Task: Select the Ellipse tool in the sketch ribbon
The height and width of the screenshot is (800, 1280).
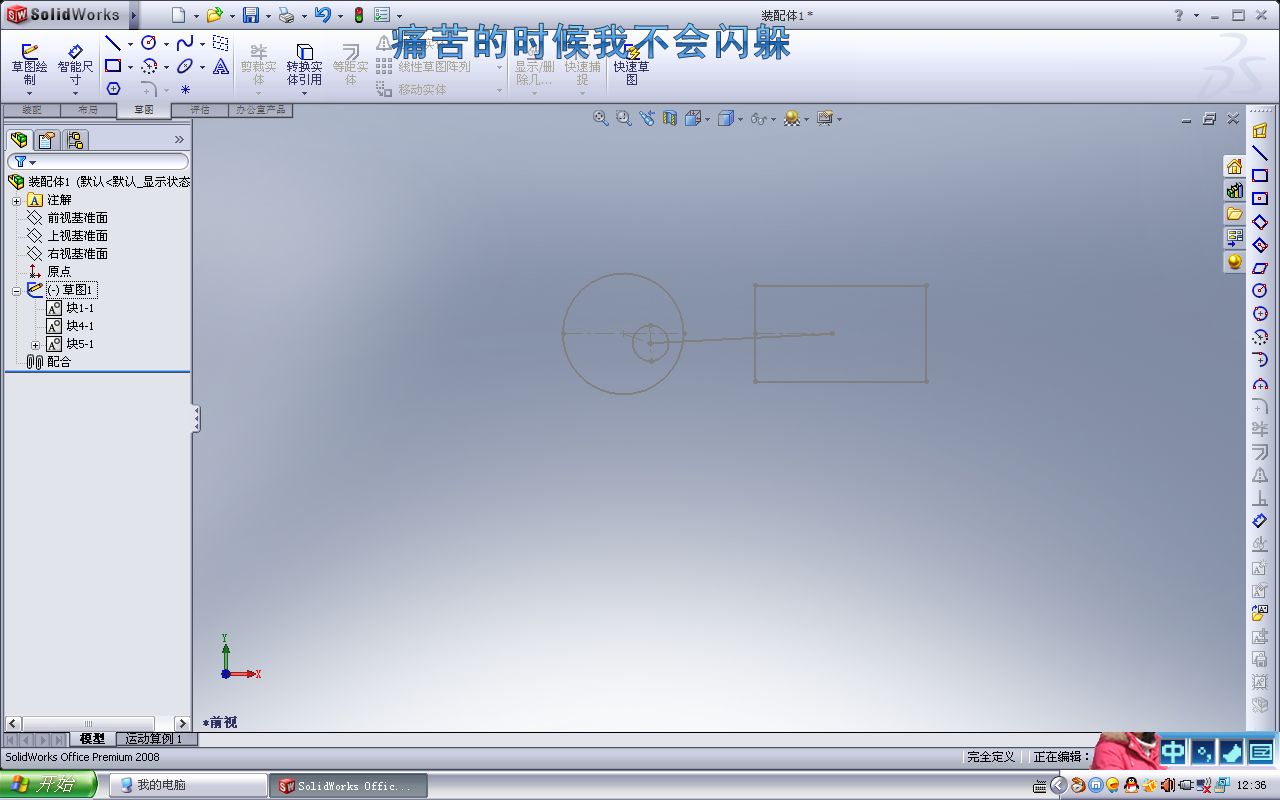Action: click(x=185, y=67)
